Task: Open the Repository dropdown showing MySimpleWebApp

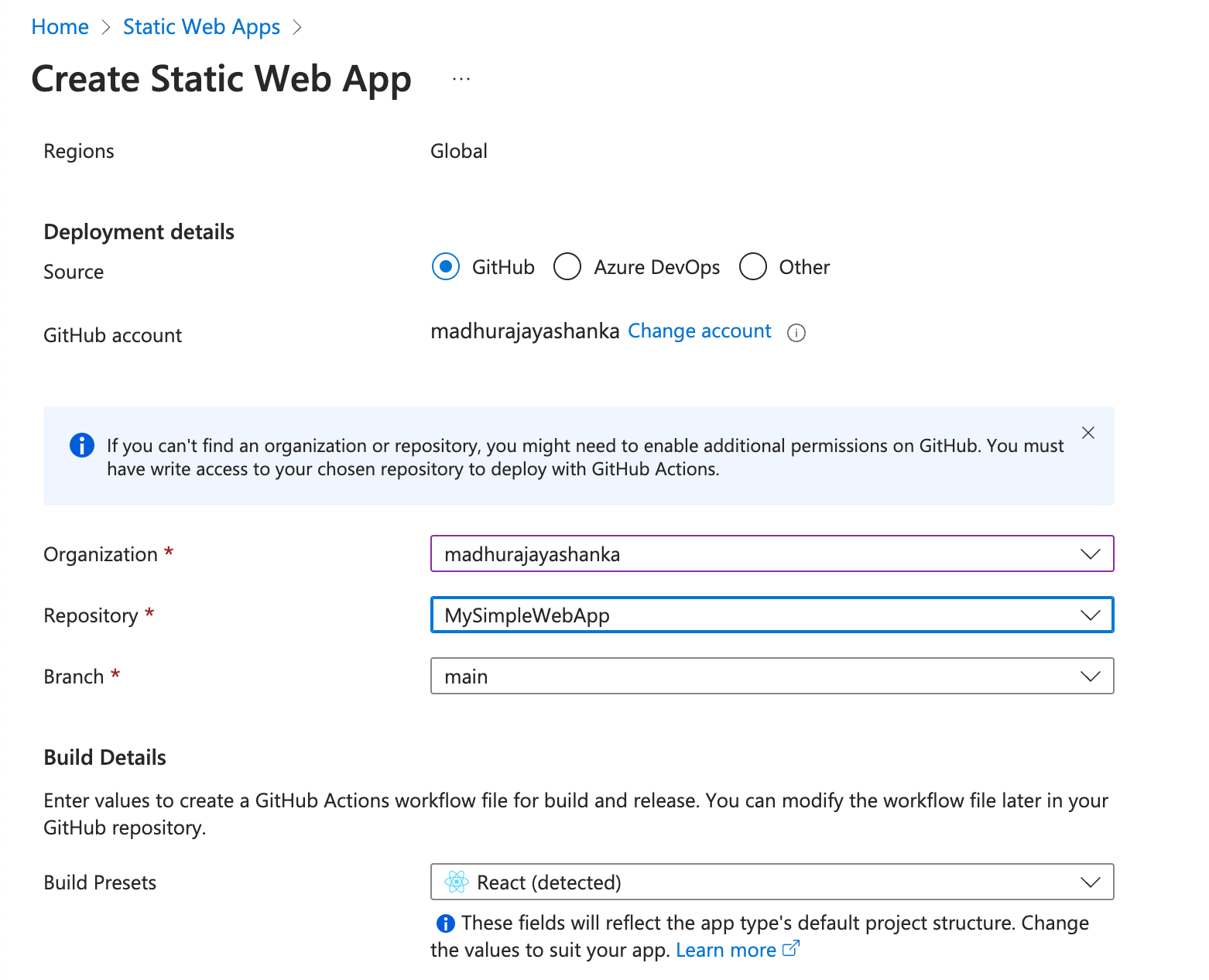Action: pos(772,615)
